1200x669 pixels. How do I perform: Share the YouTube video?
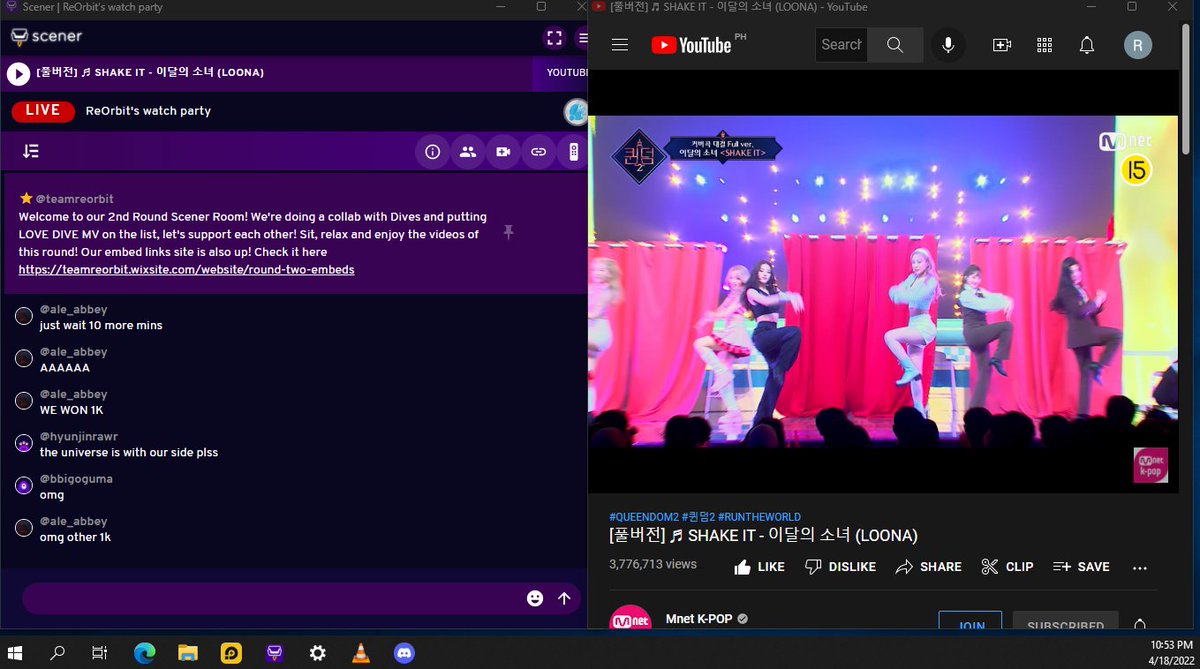(x=928, y=567)
